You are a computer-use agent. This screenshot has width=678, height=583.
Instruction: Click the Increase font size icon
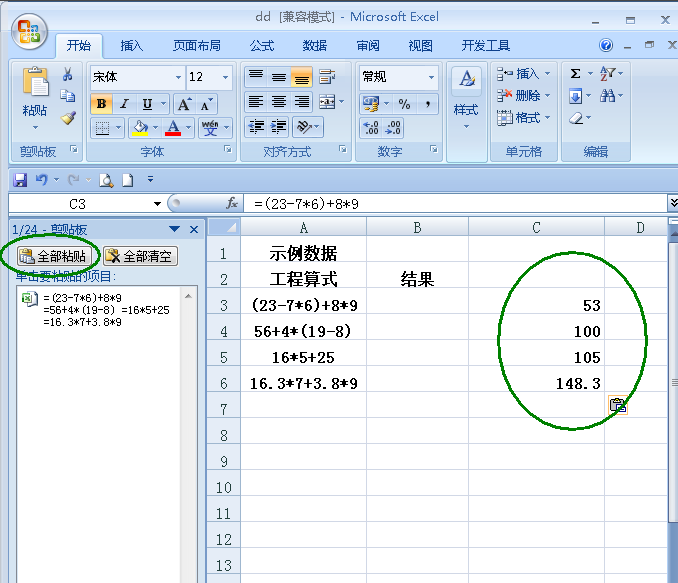tap(185, 104)
